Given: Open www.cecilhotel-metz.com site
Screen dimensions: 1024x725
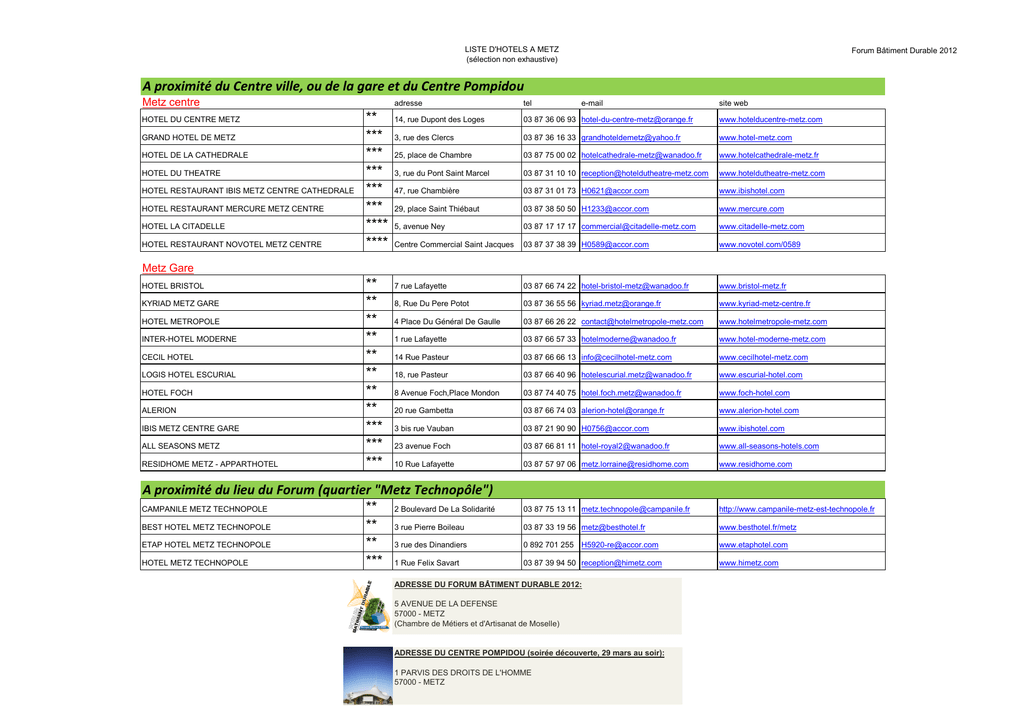Looking at the screenshot, I should [x=763, y=357].
